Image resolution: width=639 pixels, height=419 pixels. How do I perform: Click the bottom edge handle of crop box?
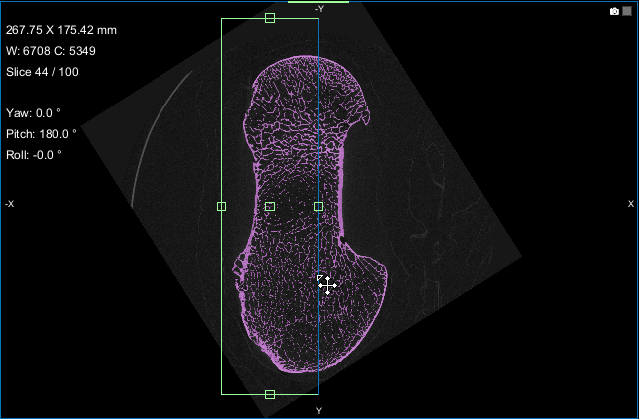coord(270,394)
